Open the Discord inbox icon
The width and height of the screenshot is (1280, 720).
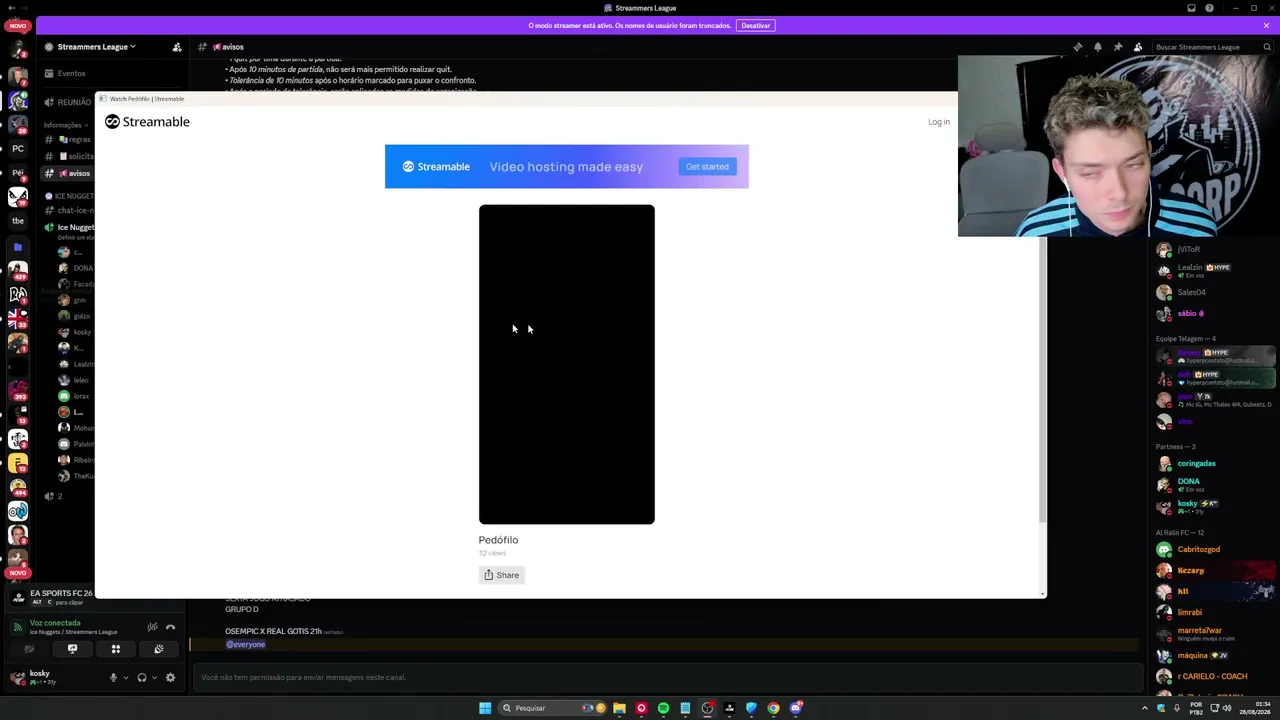(x=1191, y=8)
